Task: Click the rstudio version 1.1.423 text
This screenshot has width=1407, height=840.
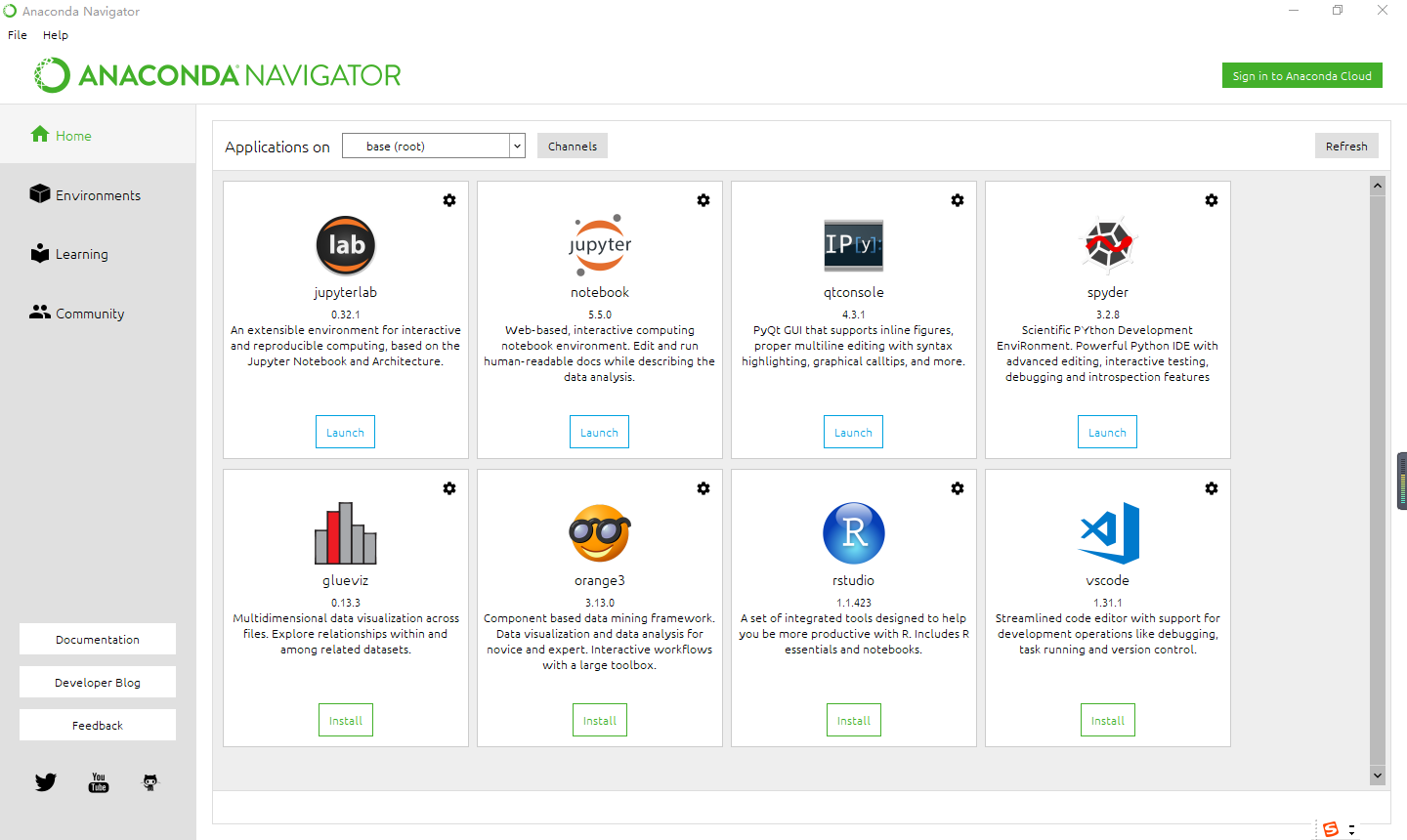Action: coord(854,603)
